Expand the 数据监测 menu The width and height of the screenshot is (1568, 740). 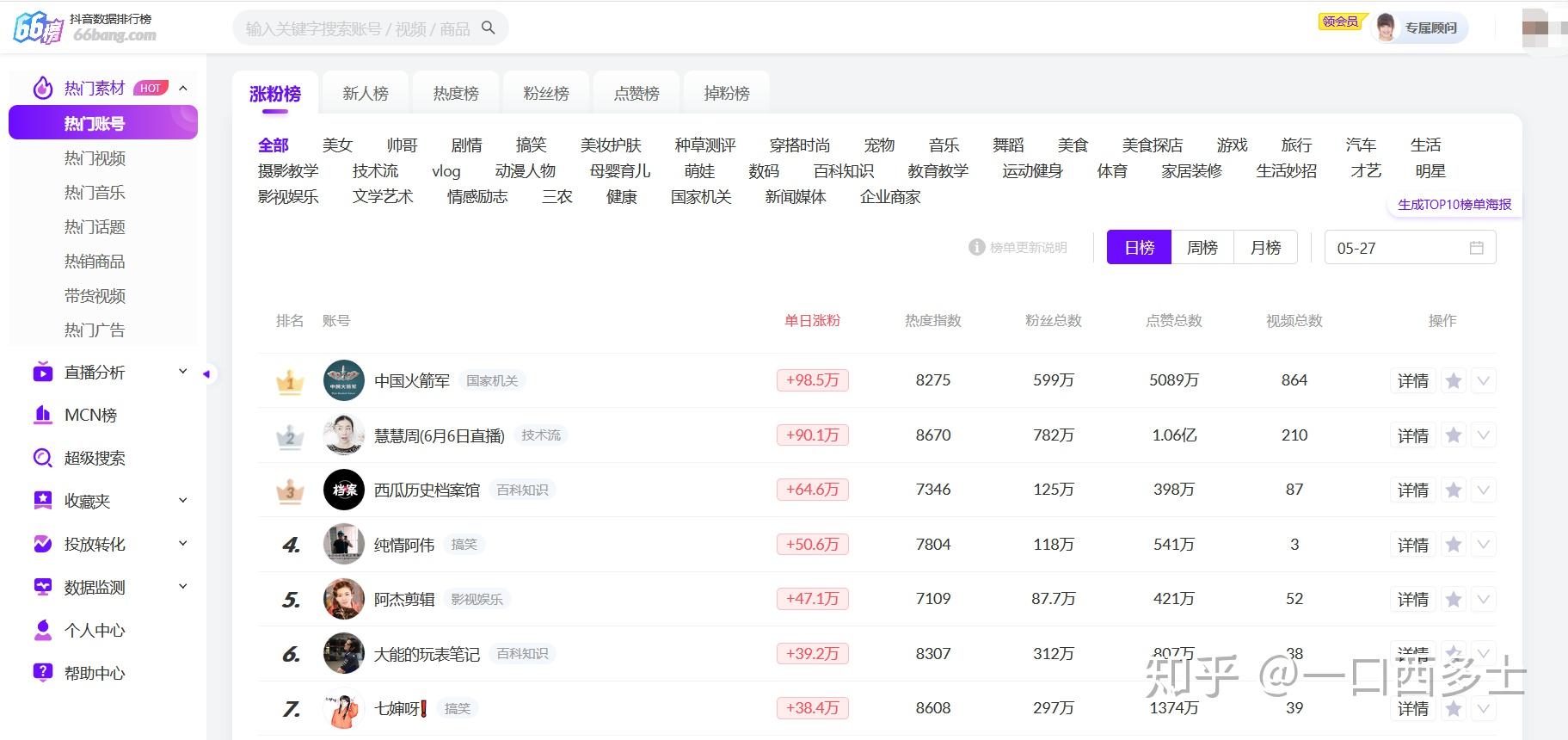[182, 587]
